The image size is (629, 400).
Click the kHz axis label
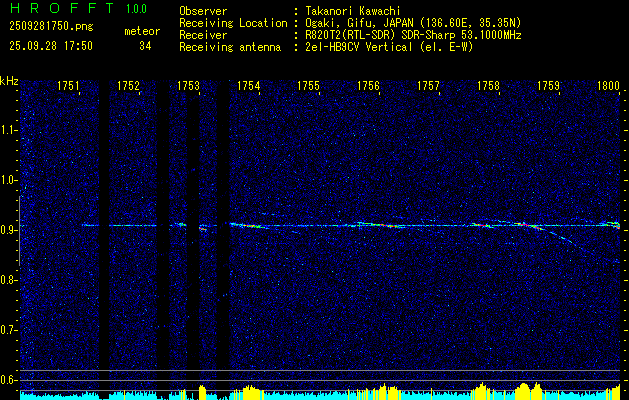[x=9, y=81]
